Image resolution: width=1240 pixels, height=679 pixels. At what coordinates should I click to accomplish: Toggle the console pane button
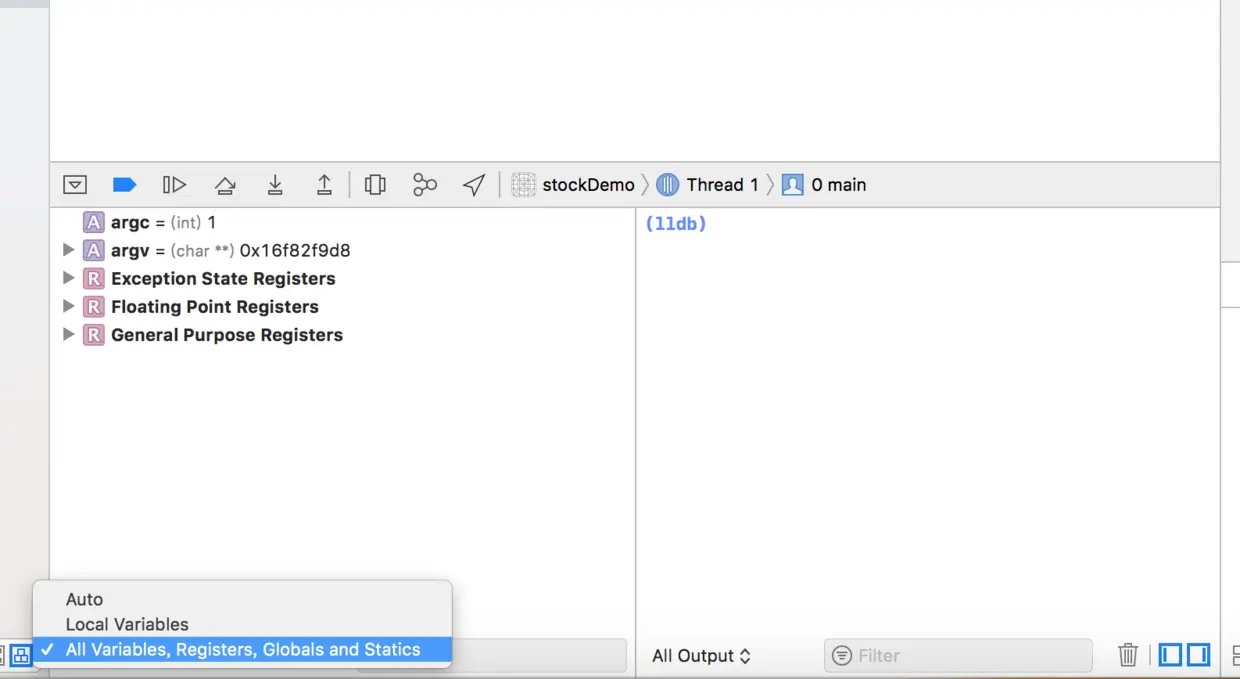tap(1198, 655)
